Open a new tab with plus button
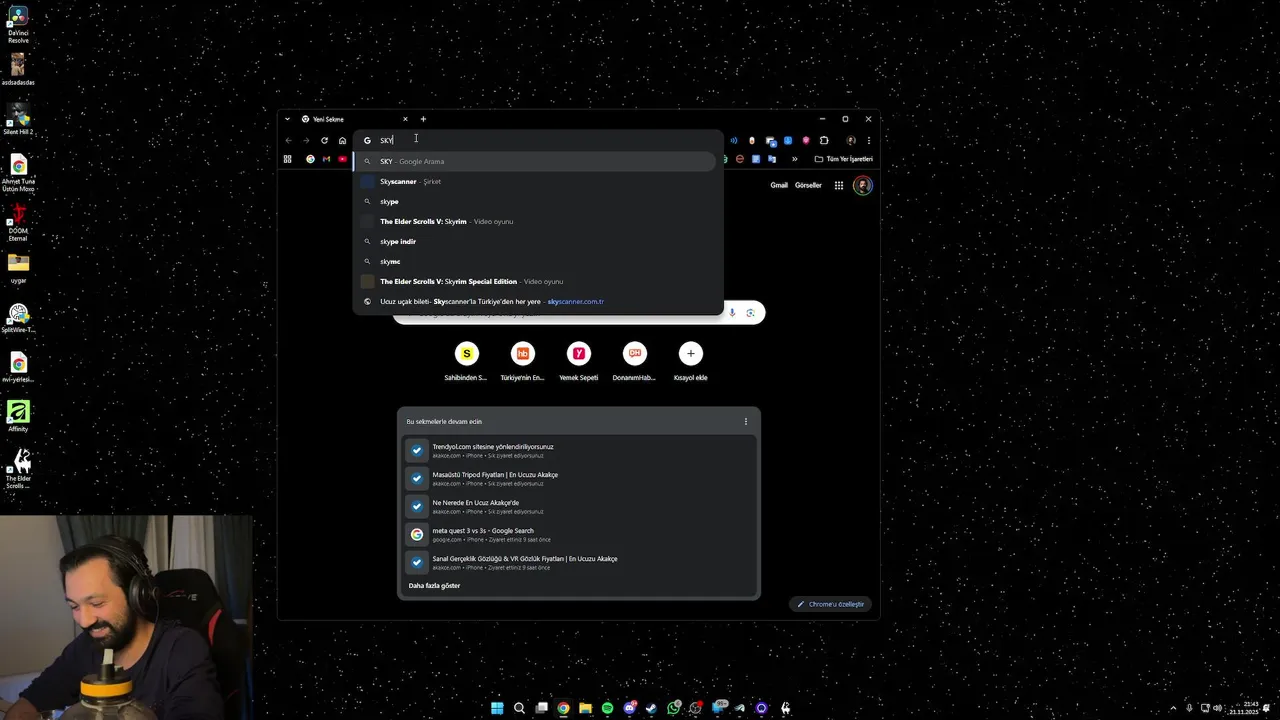Viewport: 1280px width, 720px height. pyautogui.click(x=423, y=119)
